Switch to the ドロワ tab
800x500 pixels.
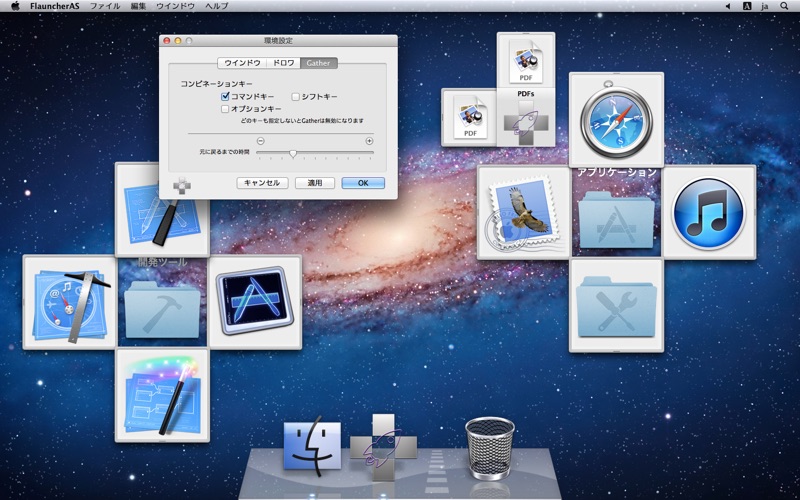coord(284,63)
